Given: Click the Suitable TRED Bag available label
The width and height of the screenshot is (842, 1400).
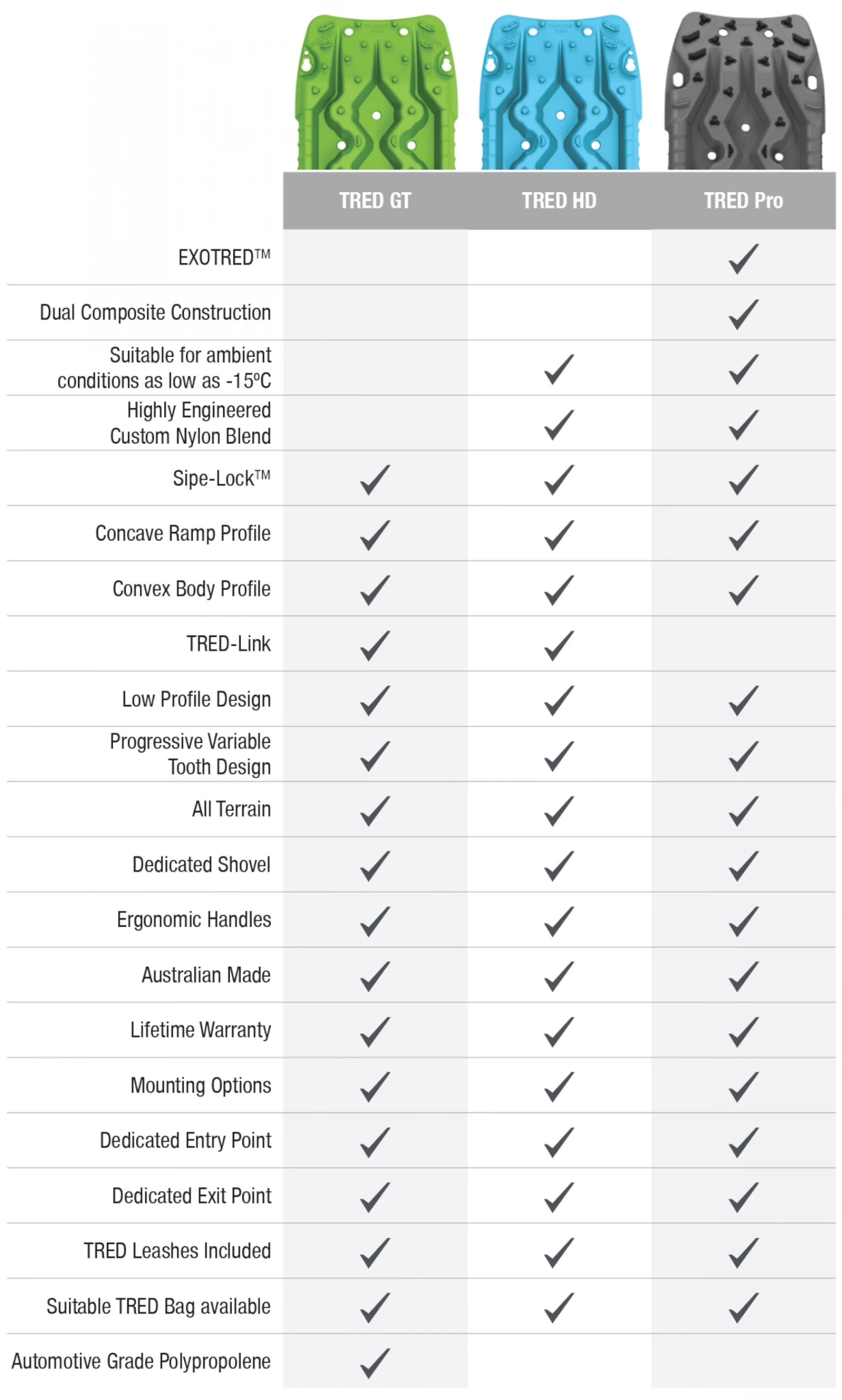Looking at the screenshot, I should (x=158, y=1307).
